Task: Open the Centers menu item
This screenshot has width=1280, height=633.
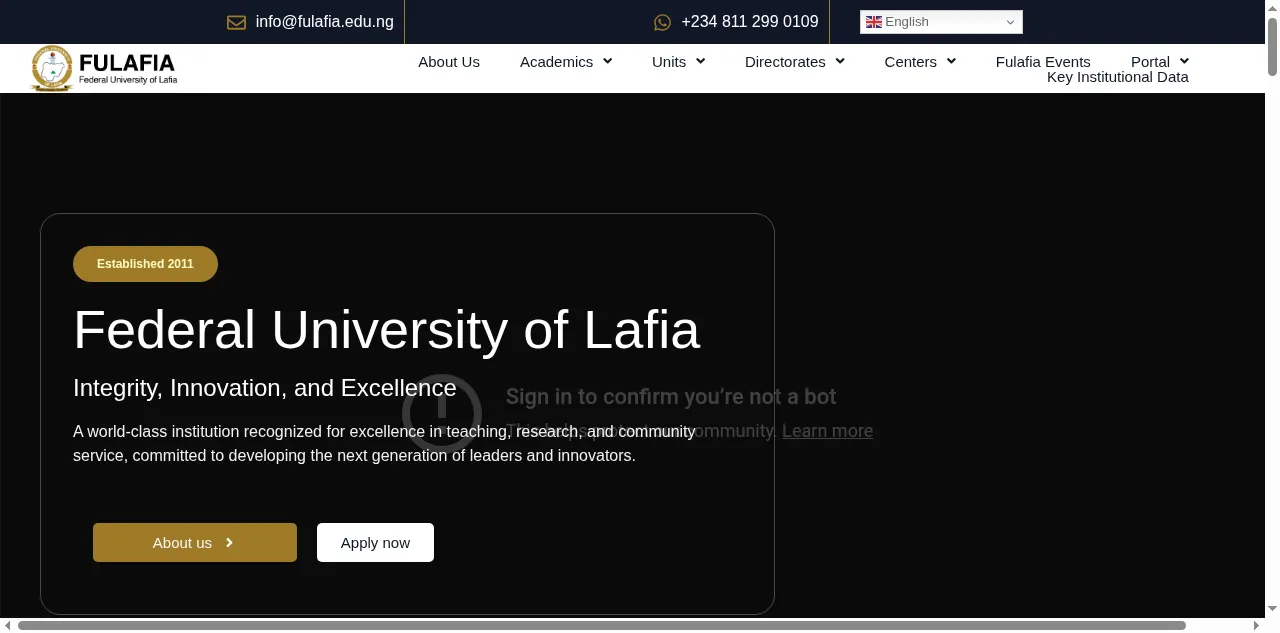Action: click(910, 62)
